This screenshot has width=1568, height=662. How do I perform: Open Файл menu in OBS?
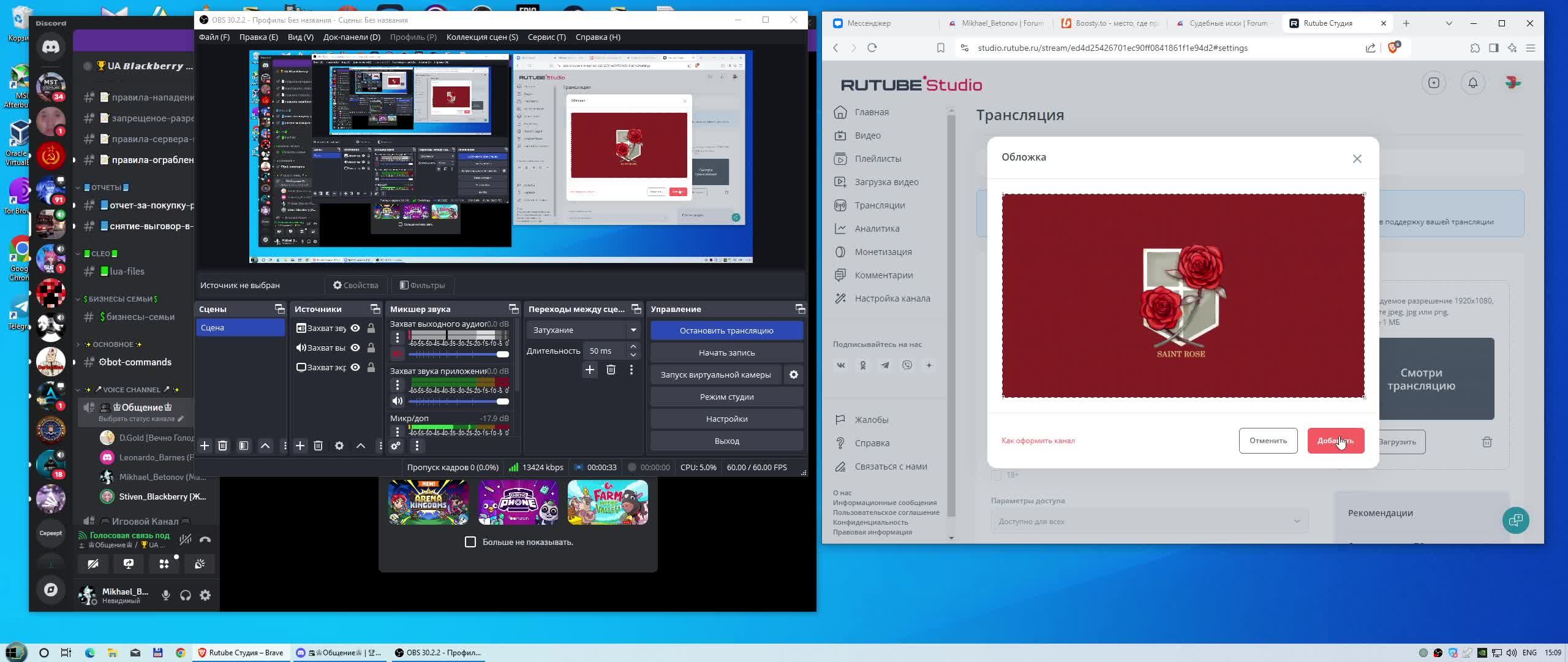(x=214, y=37)
